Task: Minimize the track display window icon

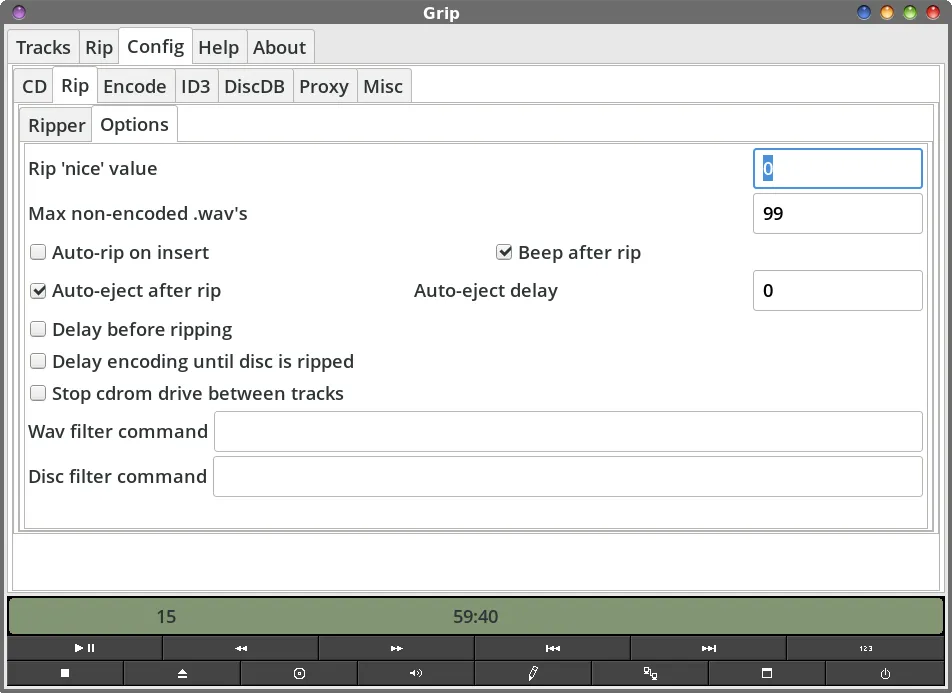Action: [x=767, y=673]
